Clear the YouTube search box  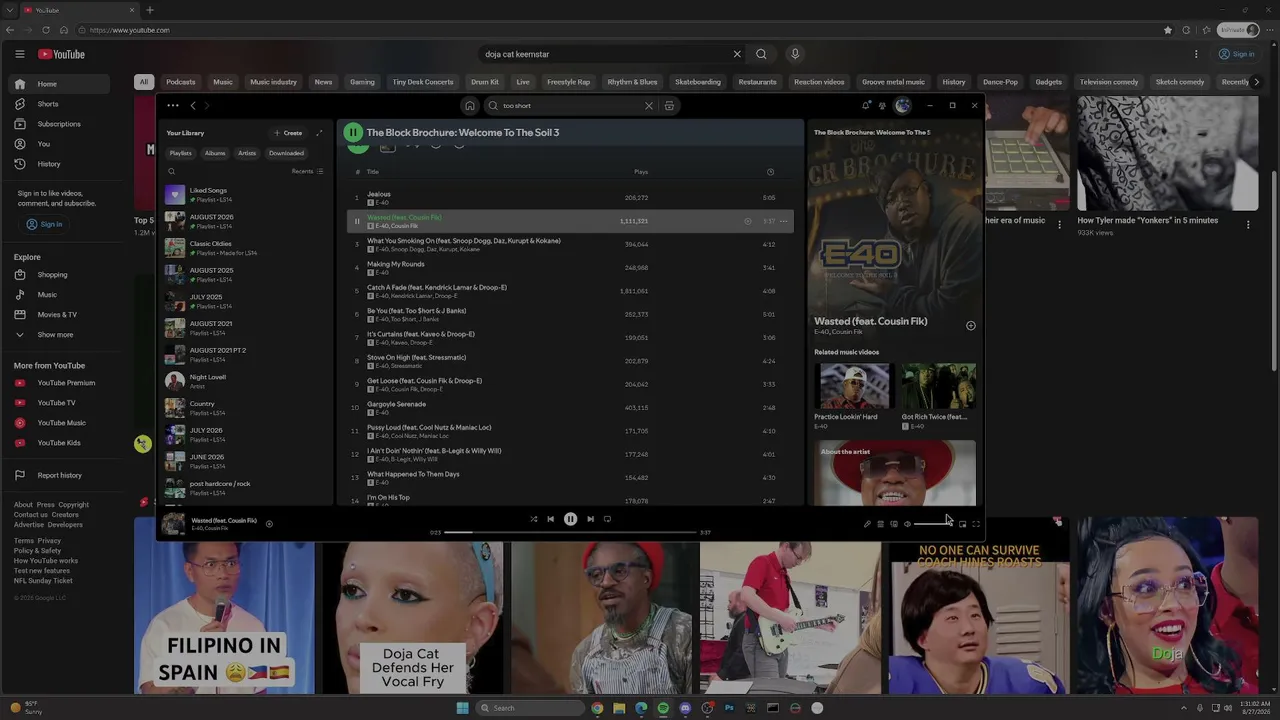737,54
